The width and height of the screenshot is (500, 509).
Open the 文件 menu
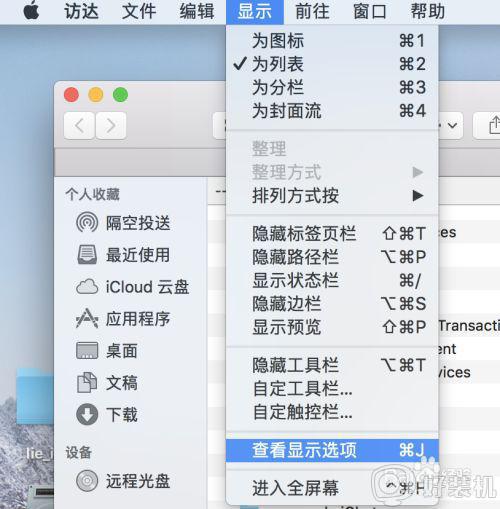[139, 11]
